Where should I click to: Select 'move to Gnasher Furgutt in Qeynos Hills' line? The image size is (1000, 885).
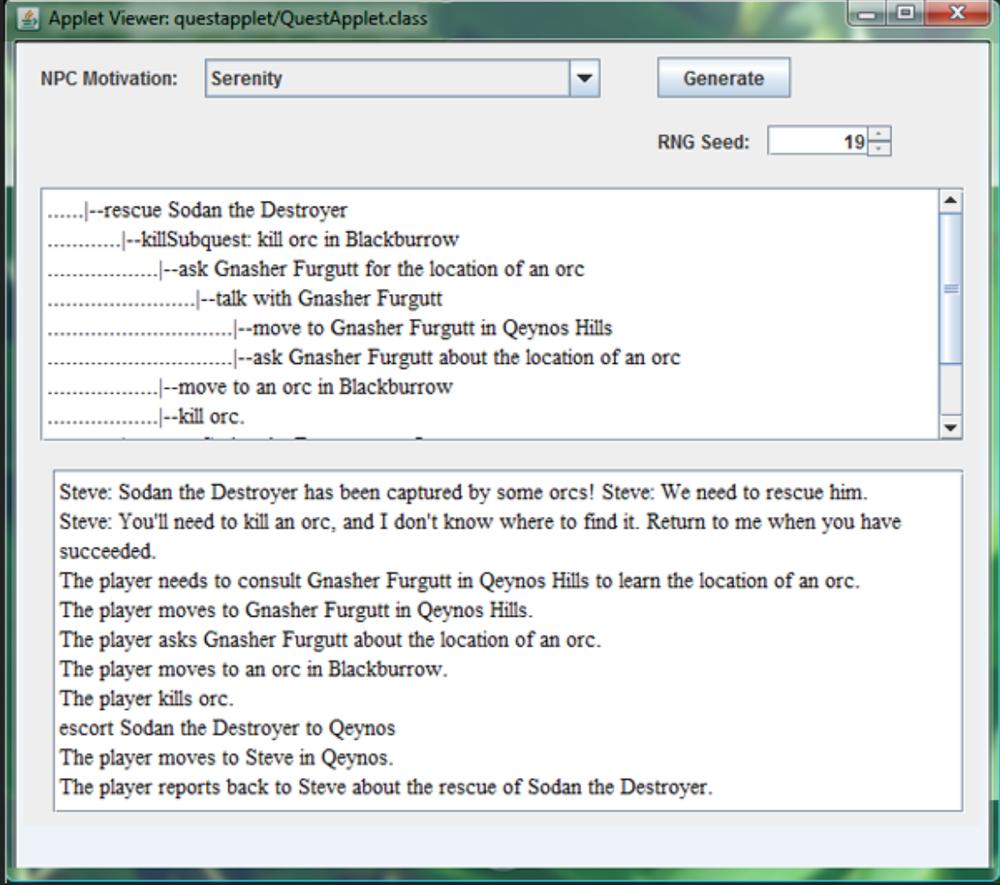330,328
